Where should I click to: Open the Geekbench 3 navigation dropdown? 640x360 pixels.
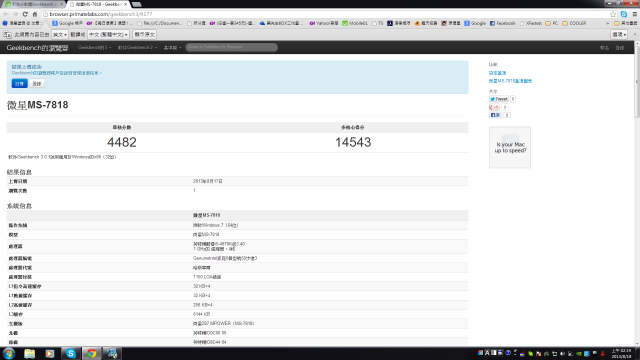point(94,48)
